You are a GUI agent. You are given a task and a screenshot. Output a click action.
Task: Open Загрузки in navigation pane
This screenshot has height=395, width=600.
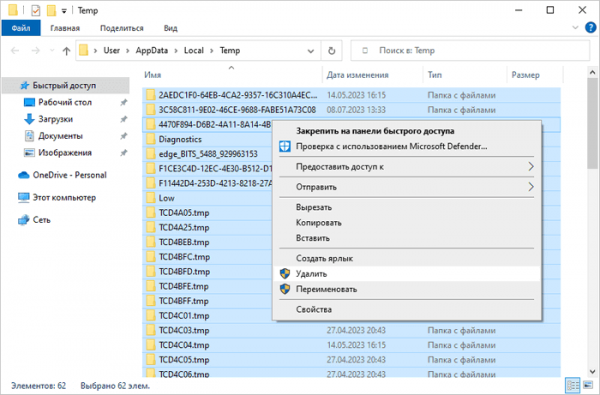55,119
